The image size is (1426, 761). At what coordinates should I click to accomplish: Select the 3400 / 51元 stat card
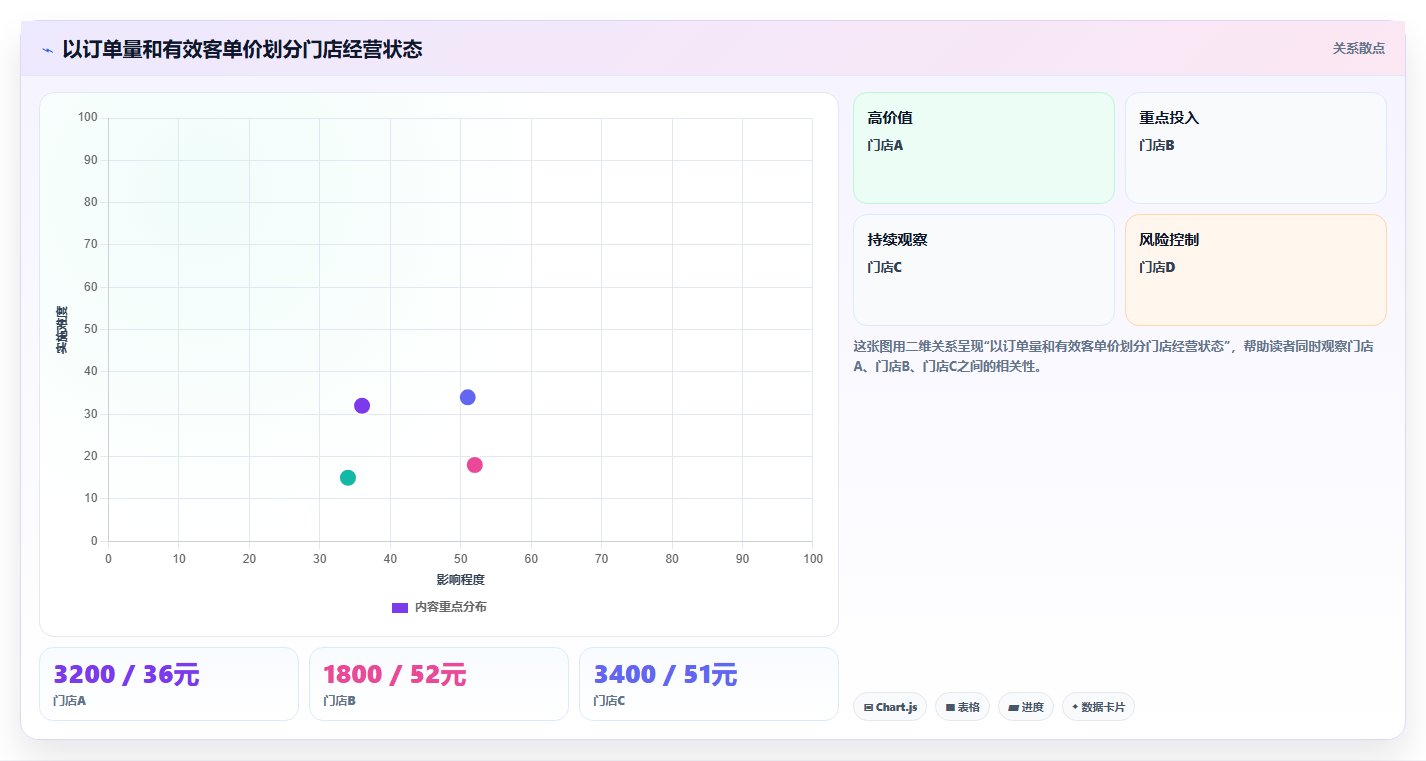(709, 684)
